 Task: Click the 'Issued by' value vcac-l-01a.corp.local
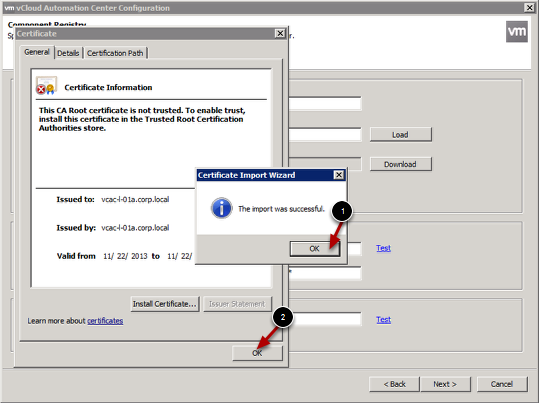pos(135,228)
